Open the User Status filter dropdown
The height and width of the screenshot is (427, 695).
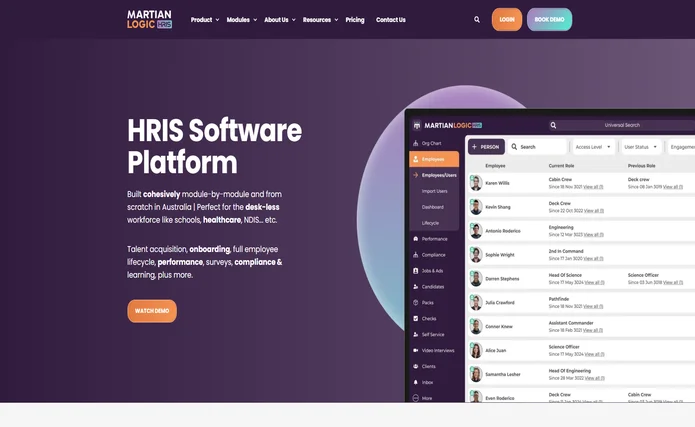tap(641, 147)
